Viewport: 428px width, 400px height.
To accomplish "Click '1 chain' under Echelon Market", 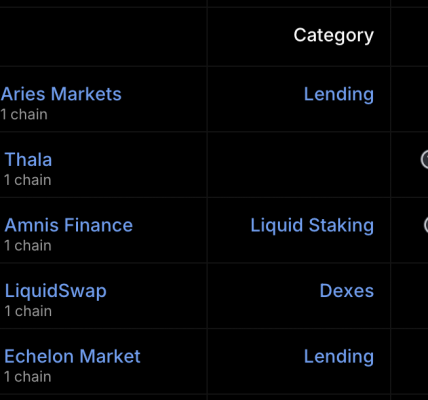I will click(28, 377).
